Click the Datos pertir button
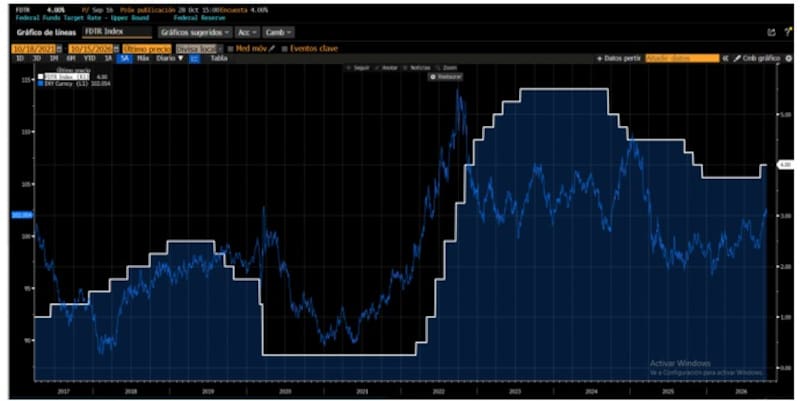Image resolution: width=800 pixels, height=401 pixels. [x=619, y=59]
